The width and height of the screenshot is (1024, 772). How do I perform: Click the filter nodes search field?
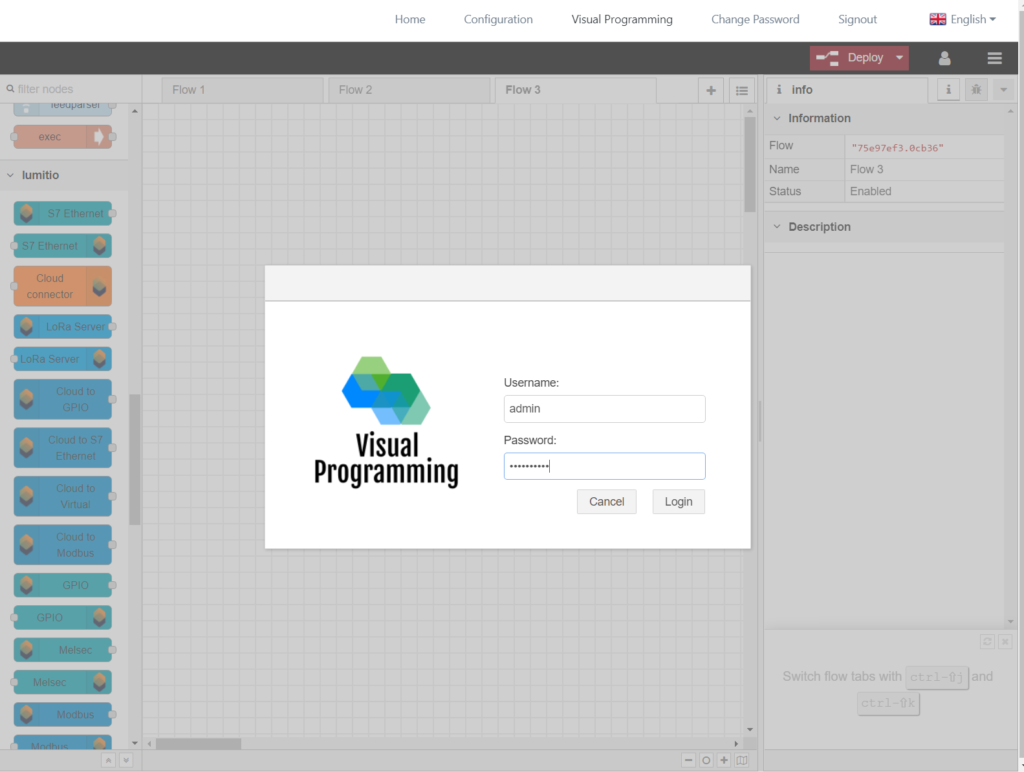coord(71,89)
